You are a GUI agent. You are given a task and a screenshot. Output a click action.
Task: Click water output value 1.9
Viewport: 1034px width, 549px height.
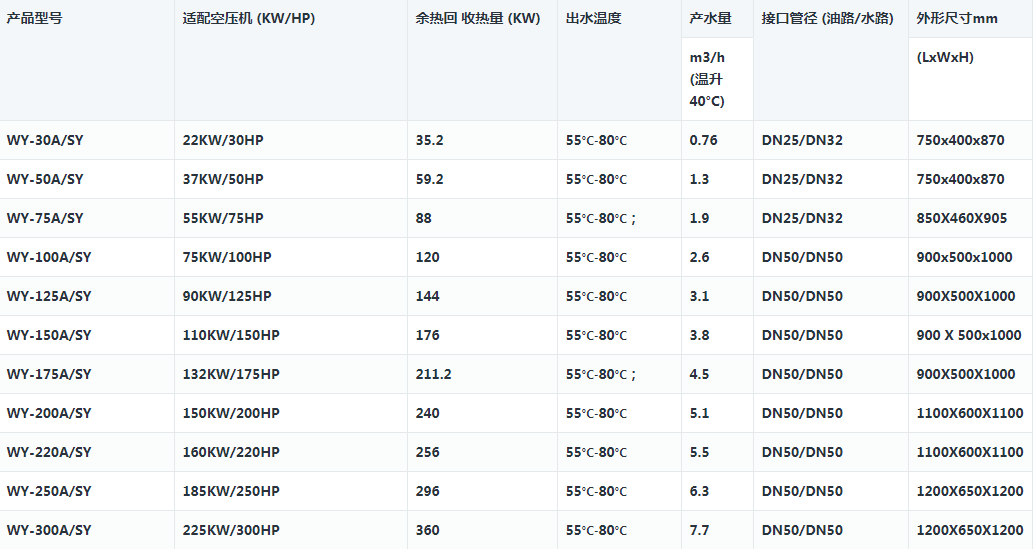699,218
